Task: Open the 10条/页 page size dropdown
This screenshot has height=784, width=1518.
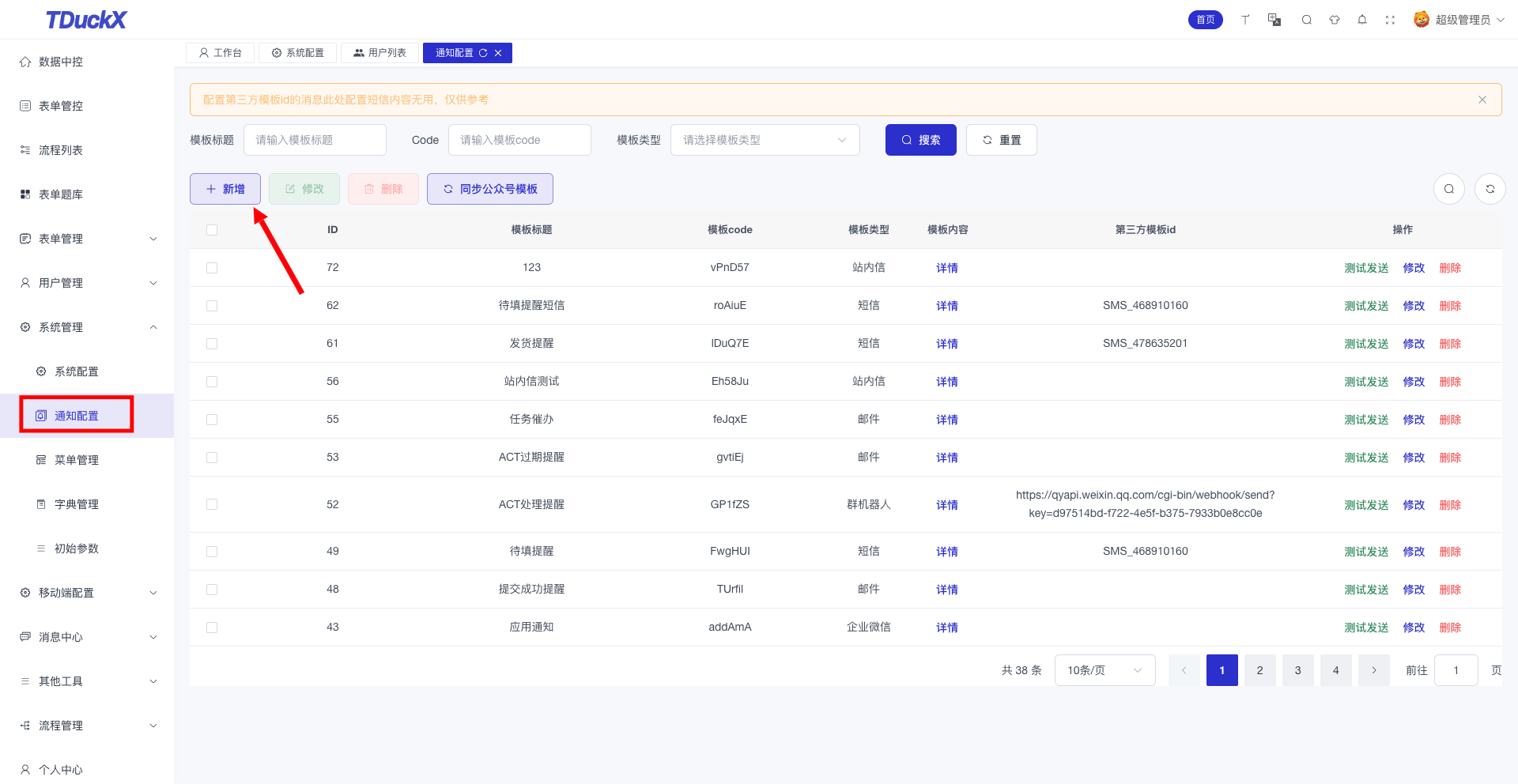Action: tap(1105, 670)
